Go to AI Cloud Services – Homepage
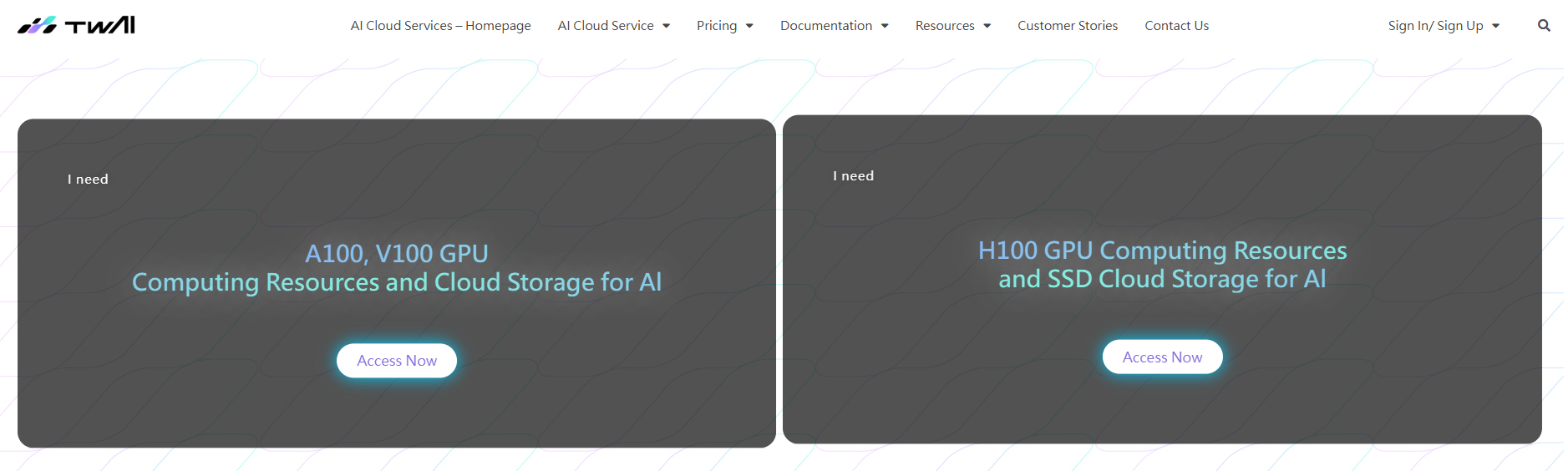The image size is (1568, 471). click(x=440, y=26)
